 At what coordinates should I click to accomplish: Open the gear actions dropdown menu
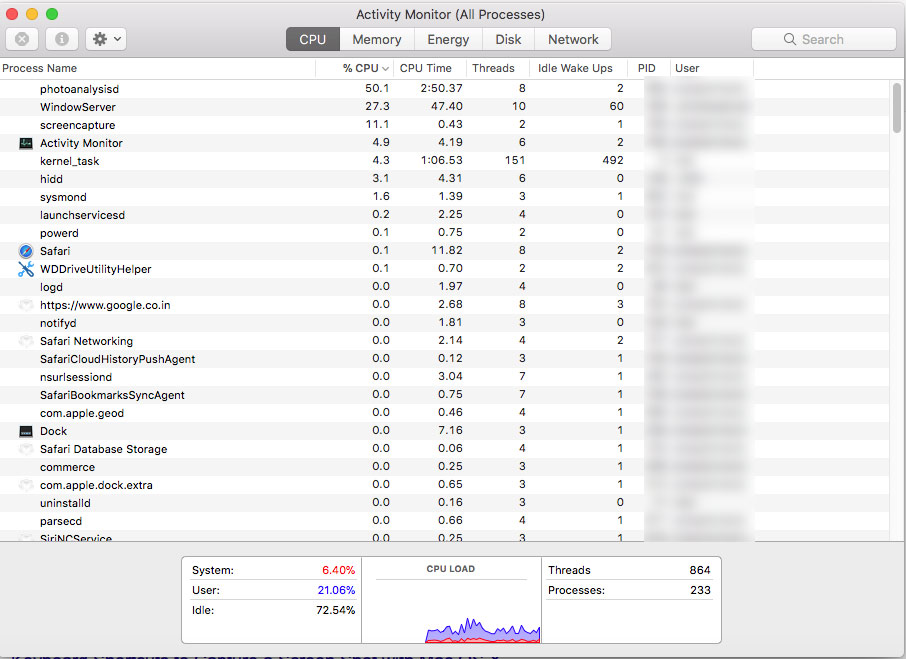point(106,39)
